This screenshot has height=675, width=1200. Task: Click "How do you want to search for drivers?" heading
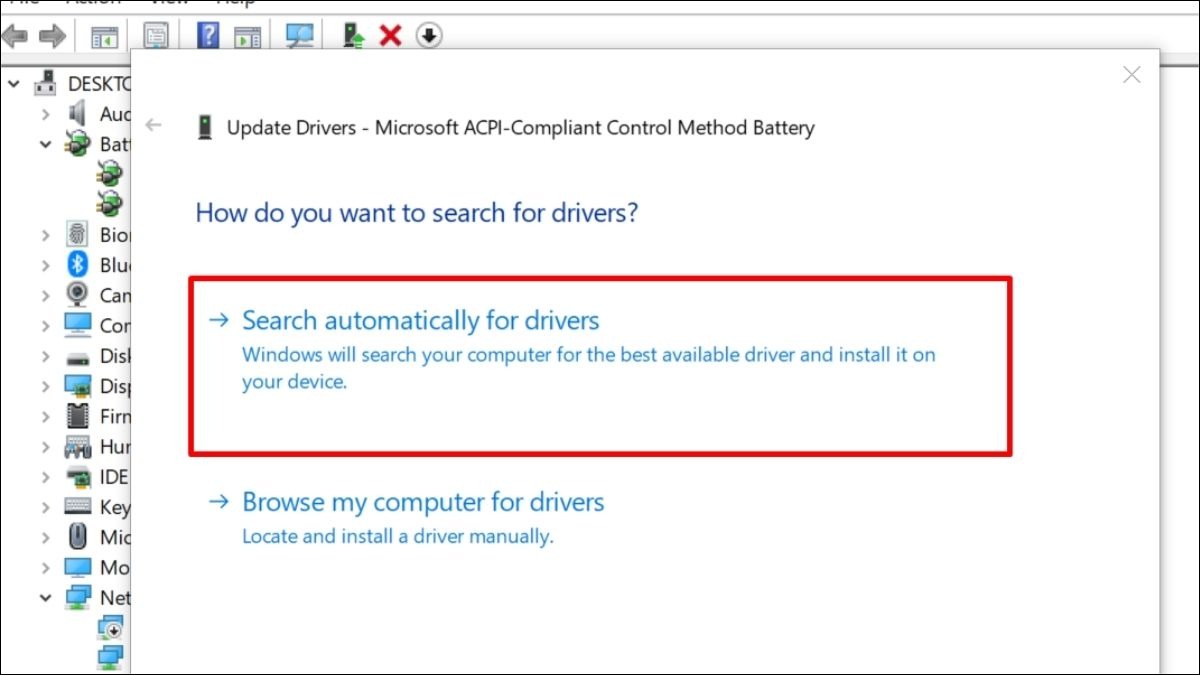pyautogui.click(x=417, y=213)
